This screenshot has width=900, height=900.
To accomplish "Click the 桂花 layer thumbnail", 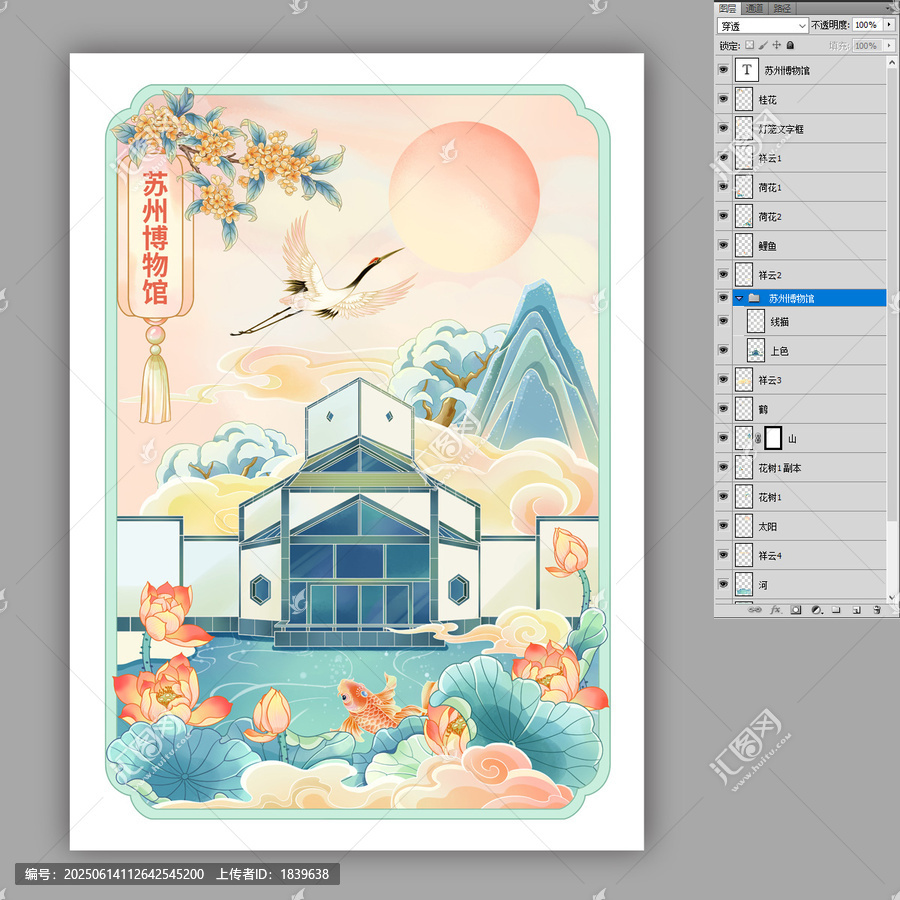I will (x=744, y=99).
